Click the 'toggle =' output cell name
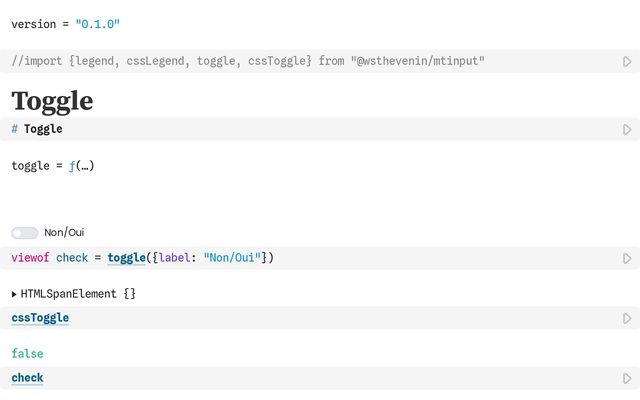Screen dimensions: 640x400 click(37, 166)
